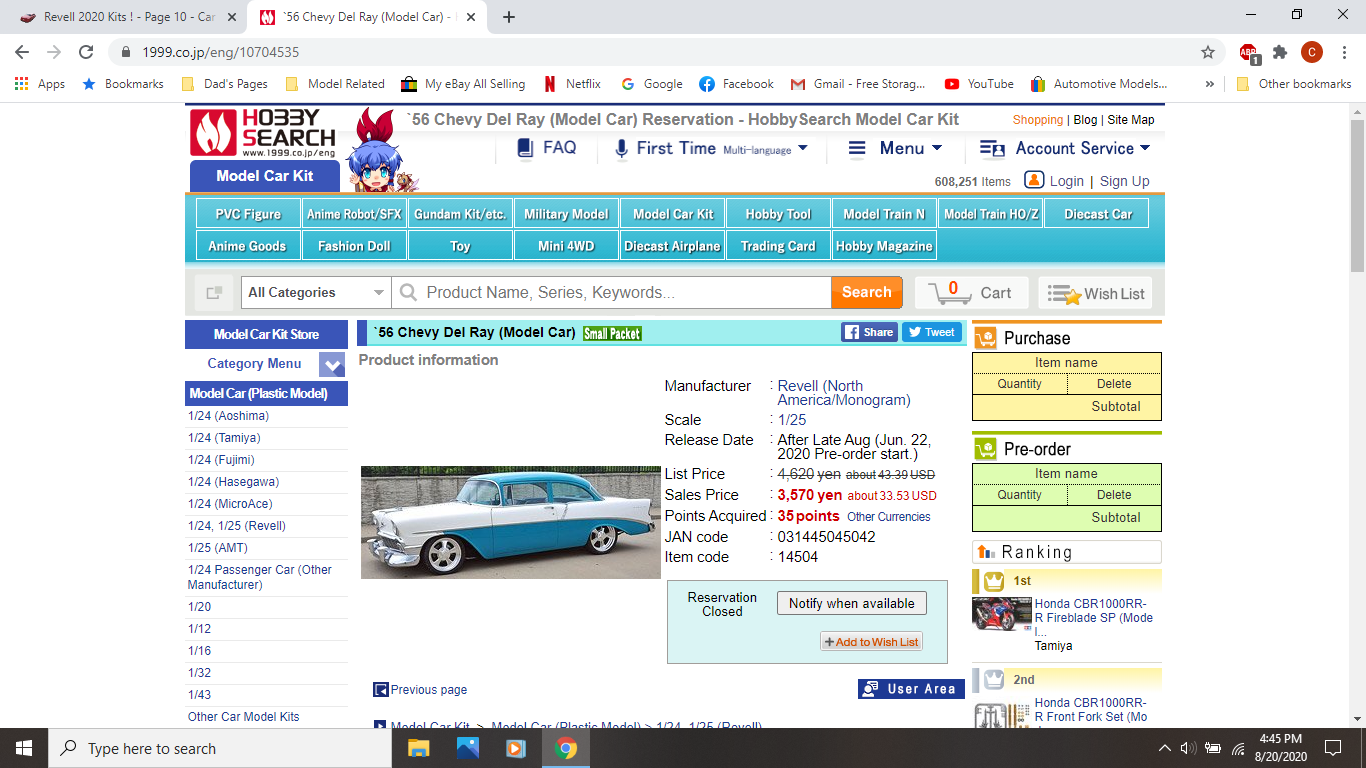Select Military Model category tab

[x=566, y=214]
